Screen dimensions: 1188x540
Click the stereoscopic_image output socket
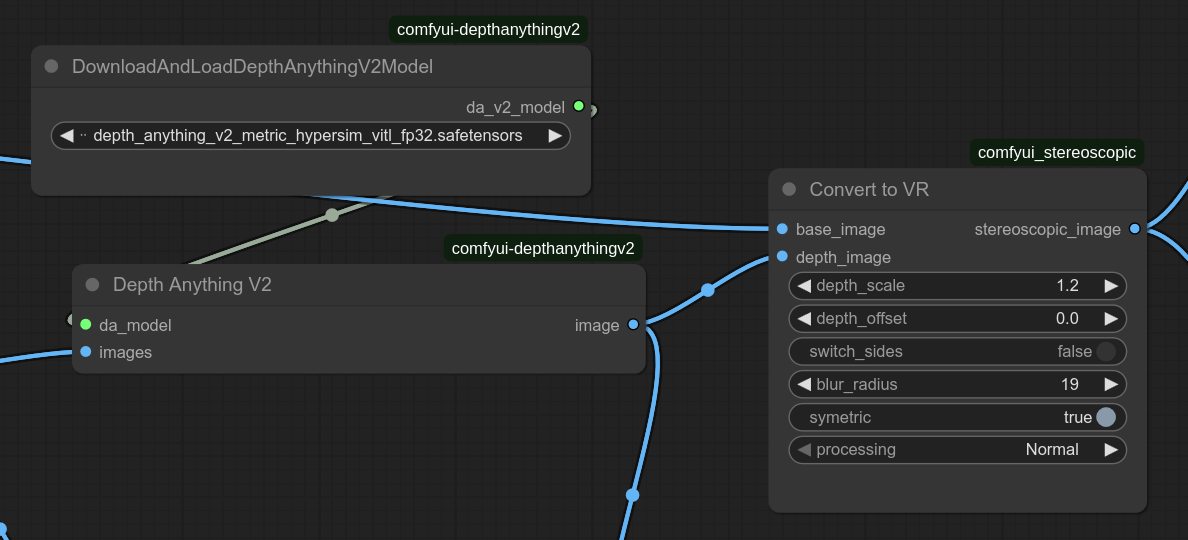pyautogui.click(x=1134, y=229)
